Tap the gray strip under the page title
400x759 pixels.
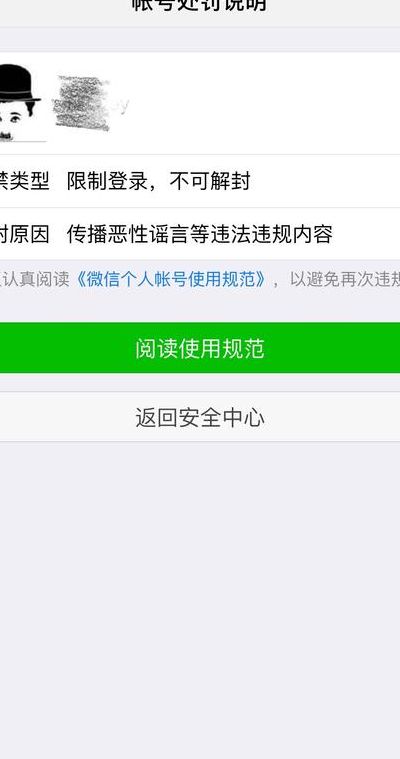[200, 39]
